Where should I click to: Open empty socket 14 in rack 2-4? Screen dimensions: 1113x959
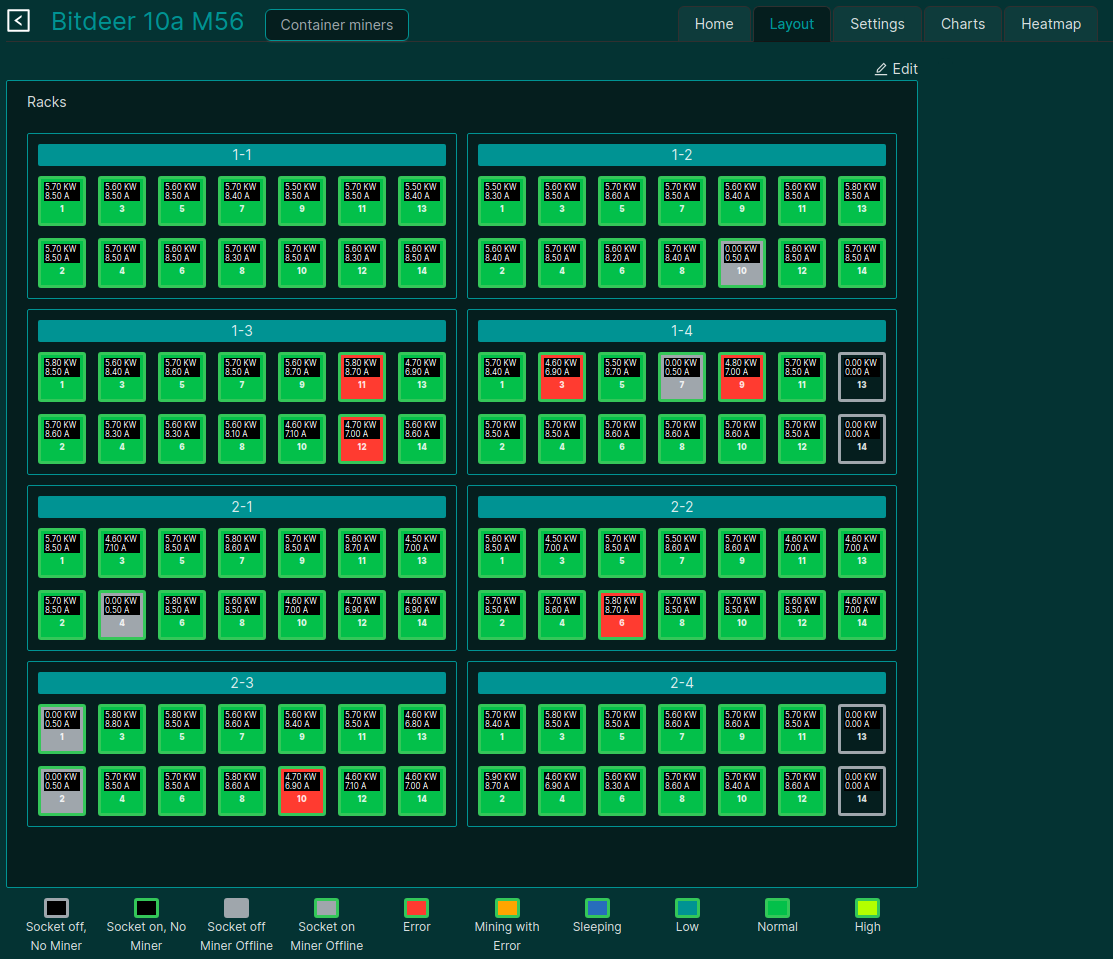click(x=862, y=791)
